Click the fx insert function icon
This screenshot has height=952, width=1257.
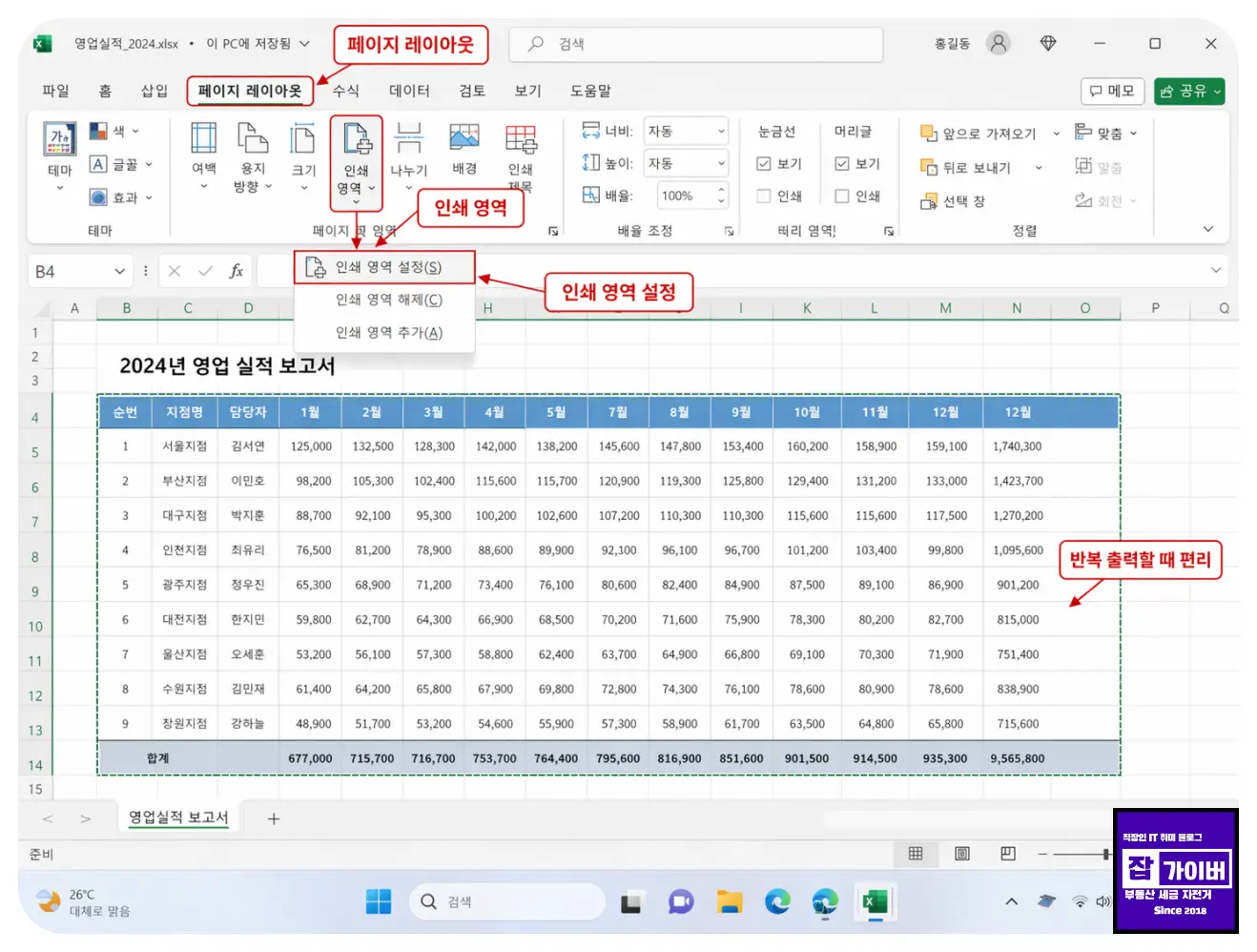pyautogui.click(x=237, y=271)
